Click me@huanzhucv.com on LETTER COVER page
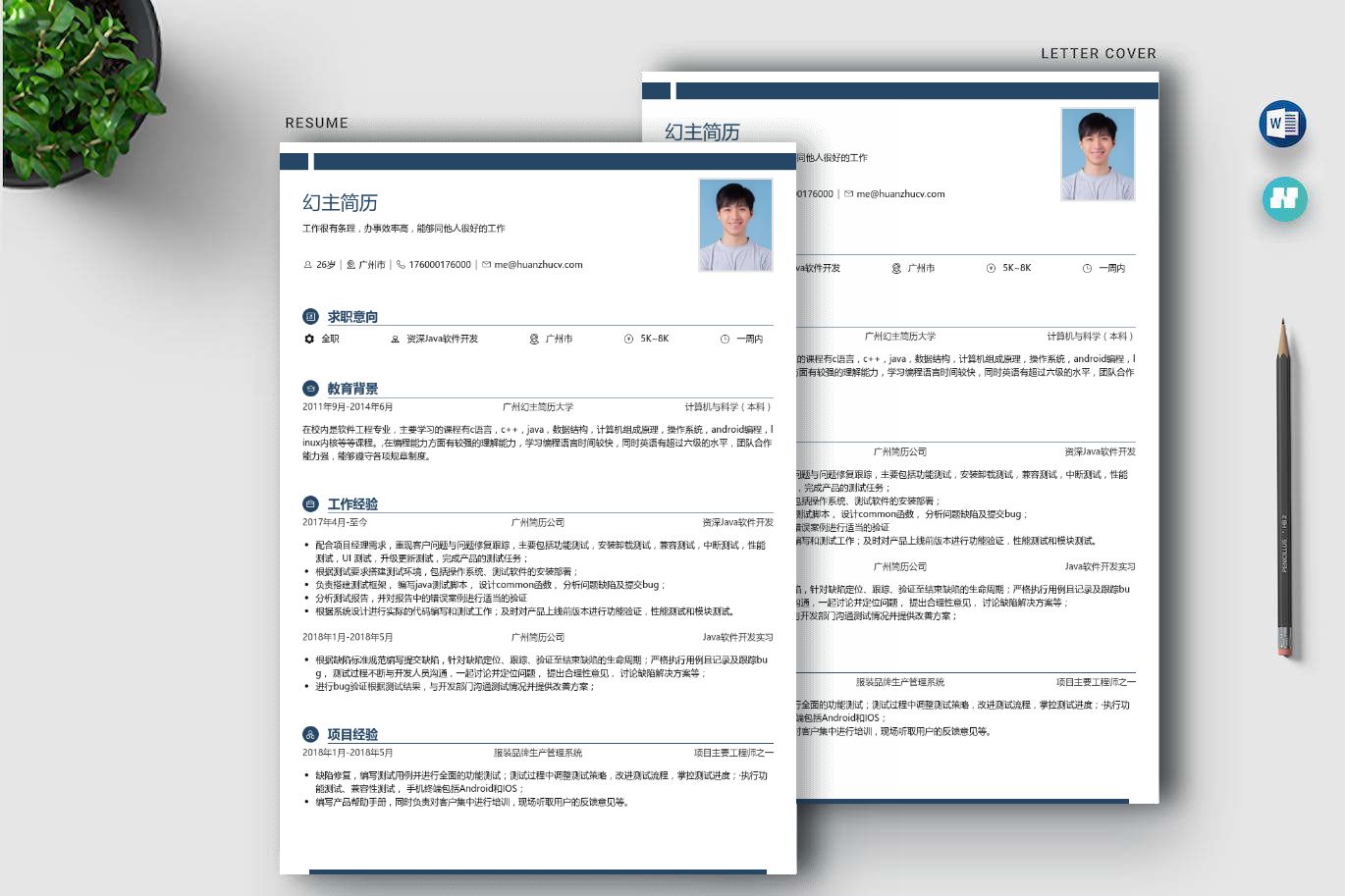1345x896 pixels. tap(900, 194)
